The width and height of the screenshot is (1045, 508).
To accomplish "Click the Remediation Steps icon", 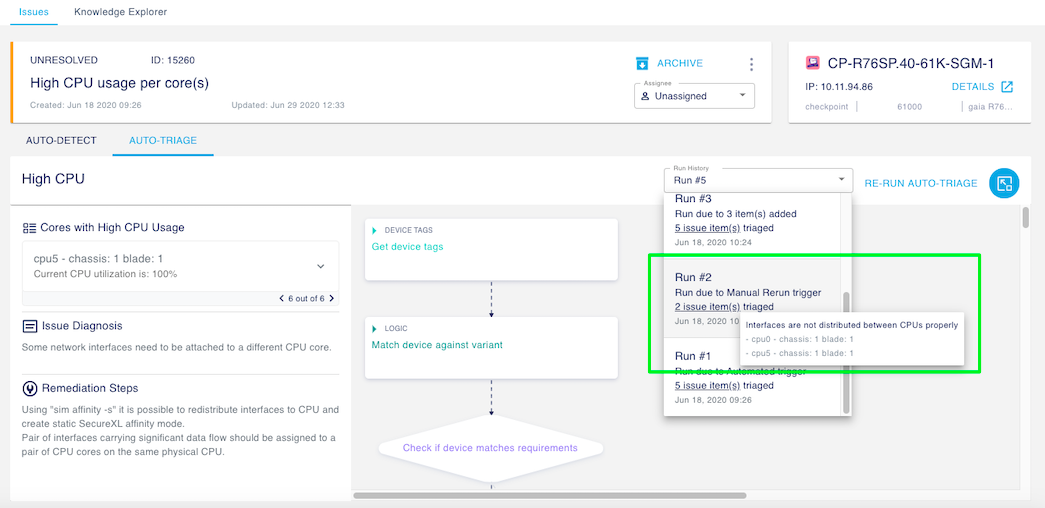I will (x=30, y=388).
